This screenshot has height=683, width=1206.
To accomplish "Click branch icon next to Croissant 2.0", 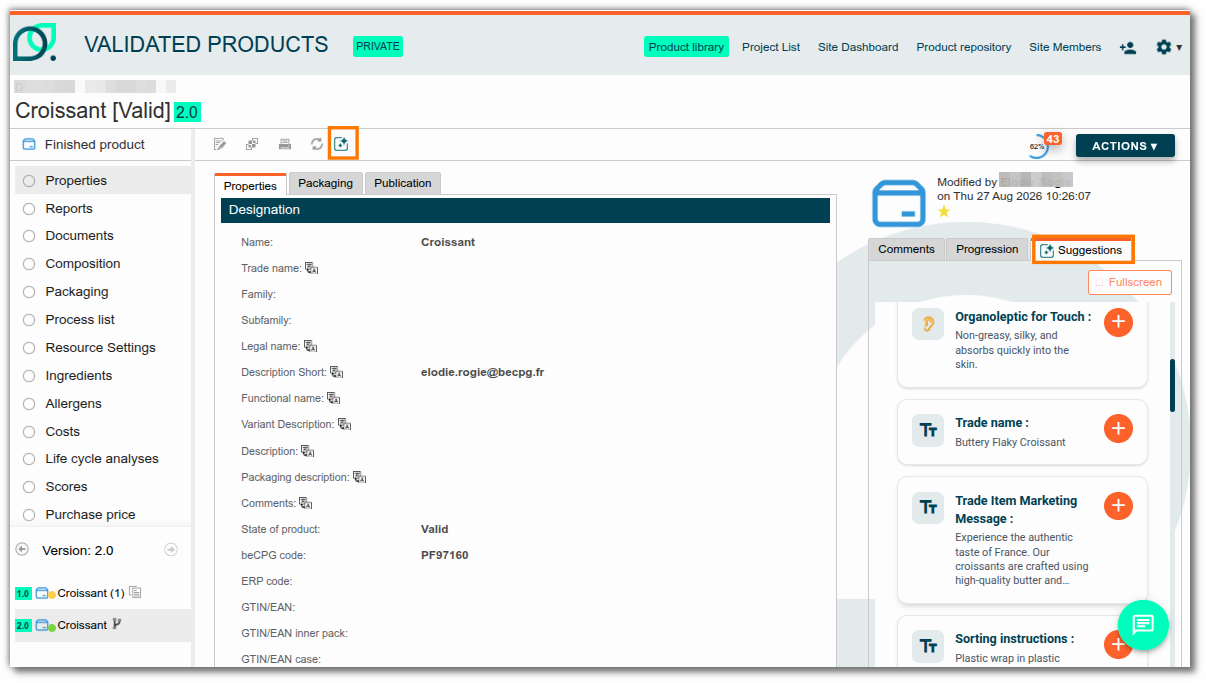I will point(117,624).
